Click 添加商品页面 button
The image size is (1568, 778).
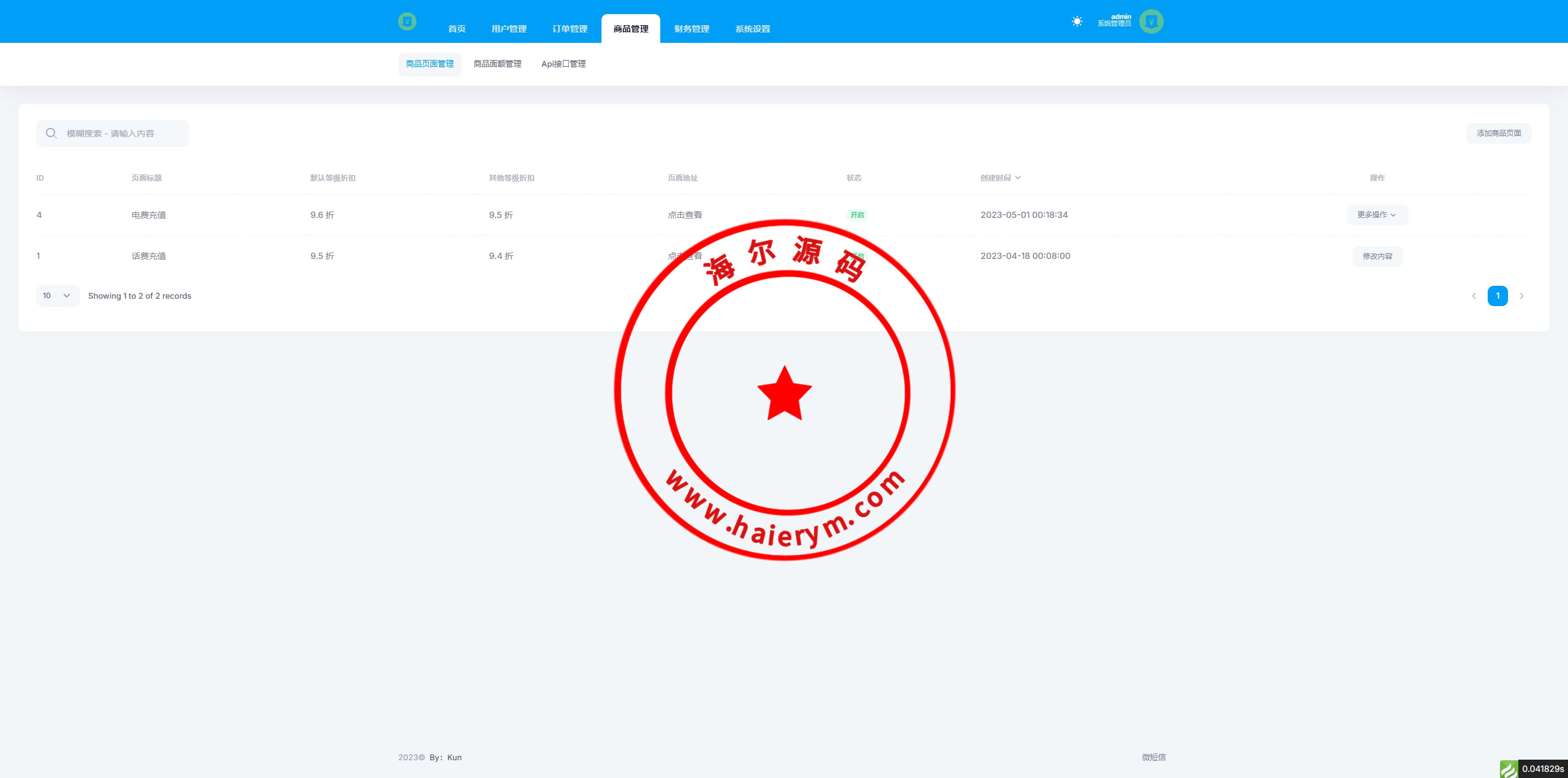coord(1498,133)
